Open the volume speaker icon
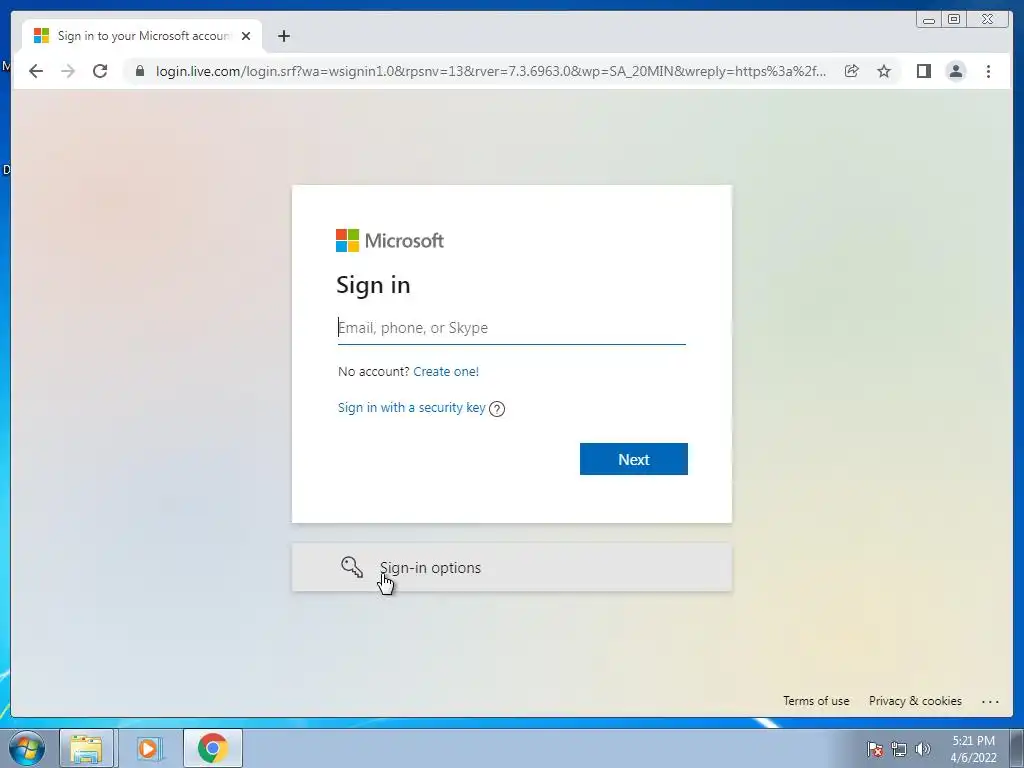Viewport: 1024px width, 768px height. click(x=923, y=749)
